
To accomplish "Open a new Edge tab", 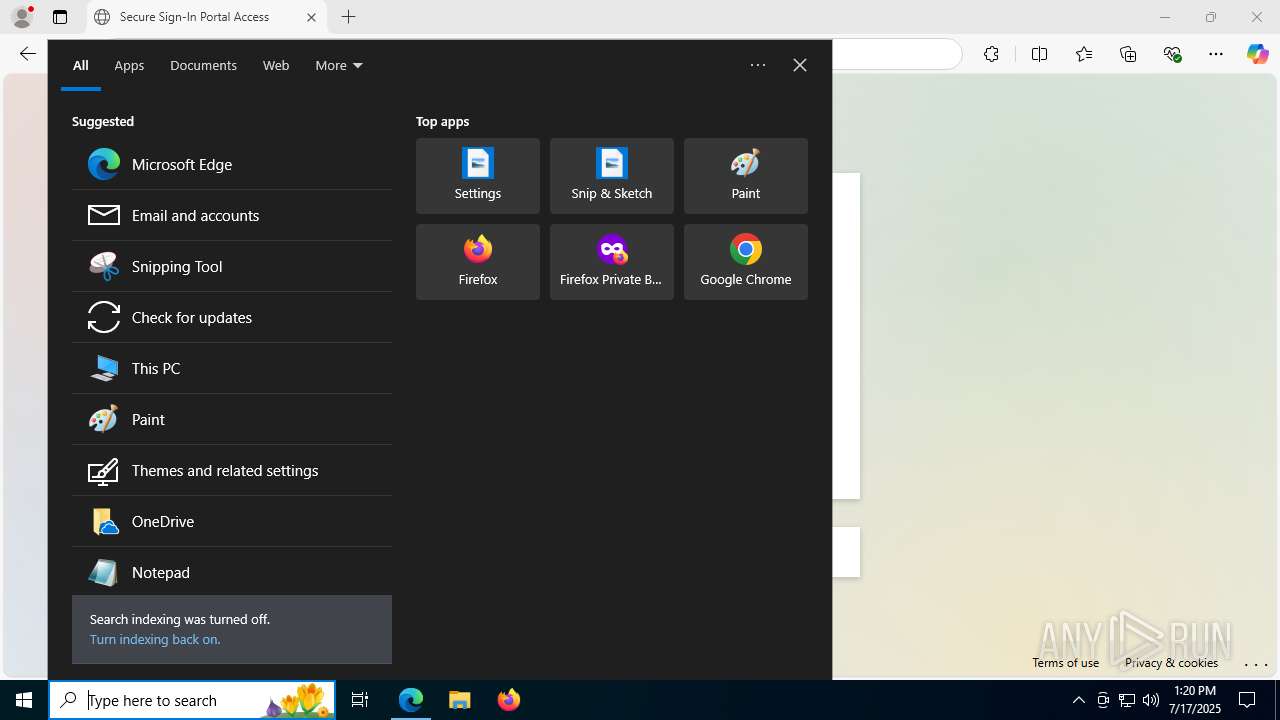I will pos(348,17).
